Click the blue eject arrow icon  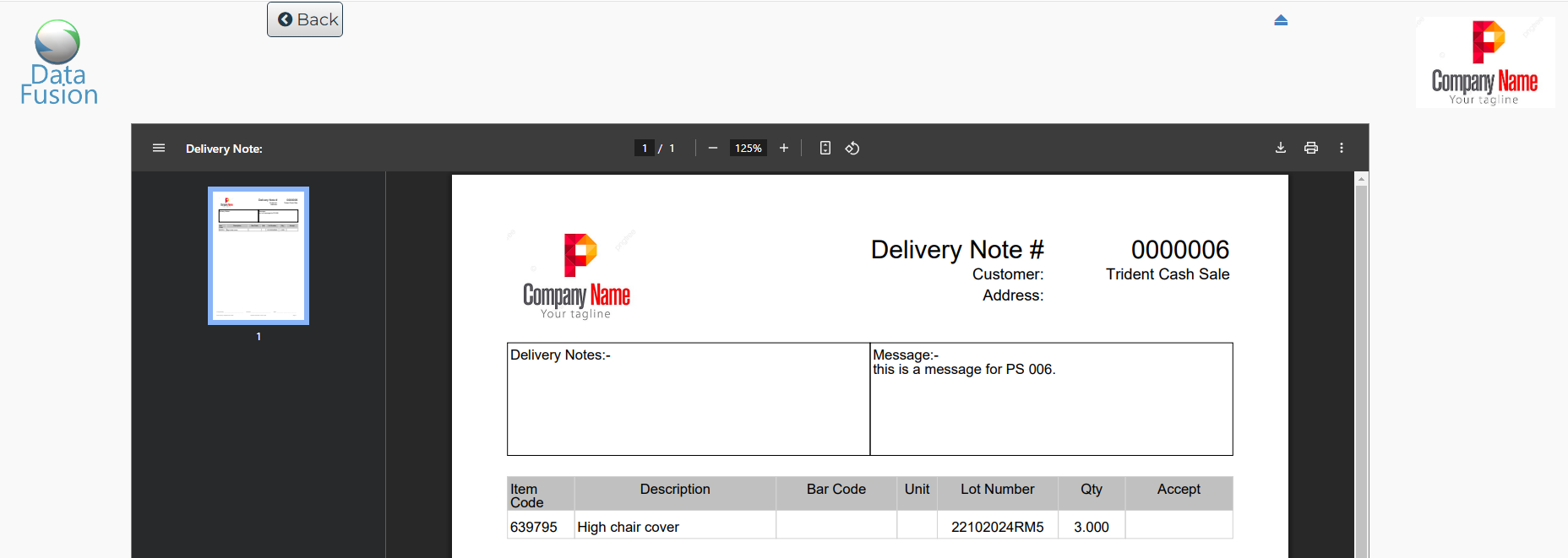pyautogui.click(x=1281, y=20)
